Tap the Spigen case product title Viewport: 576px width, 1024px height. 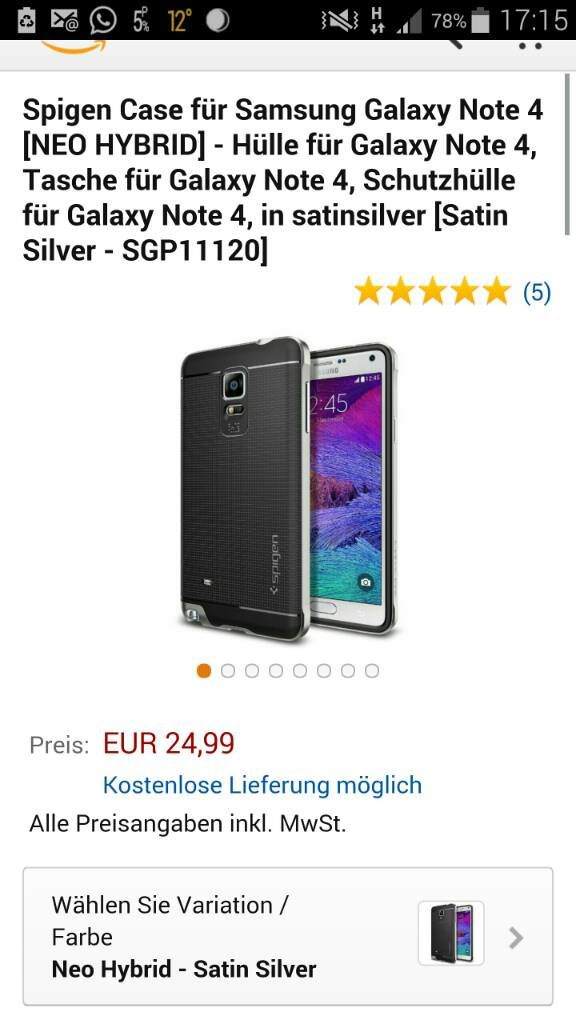pyautogui.click(x=283, y=180)
